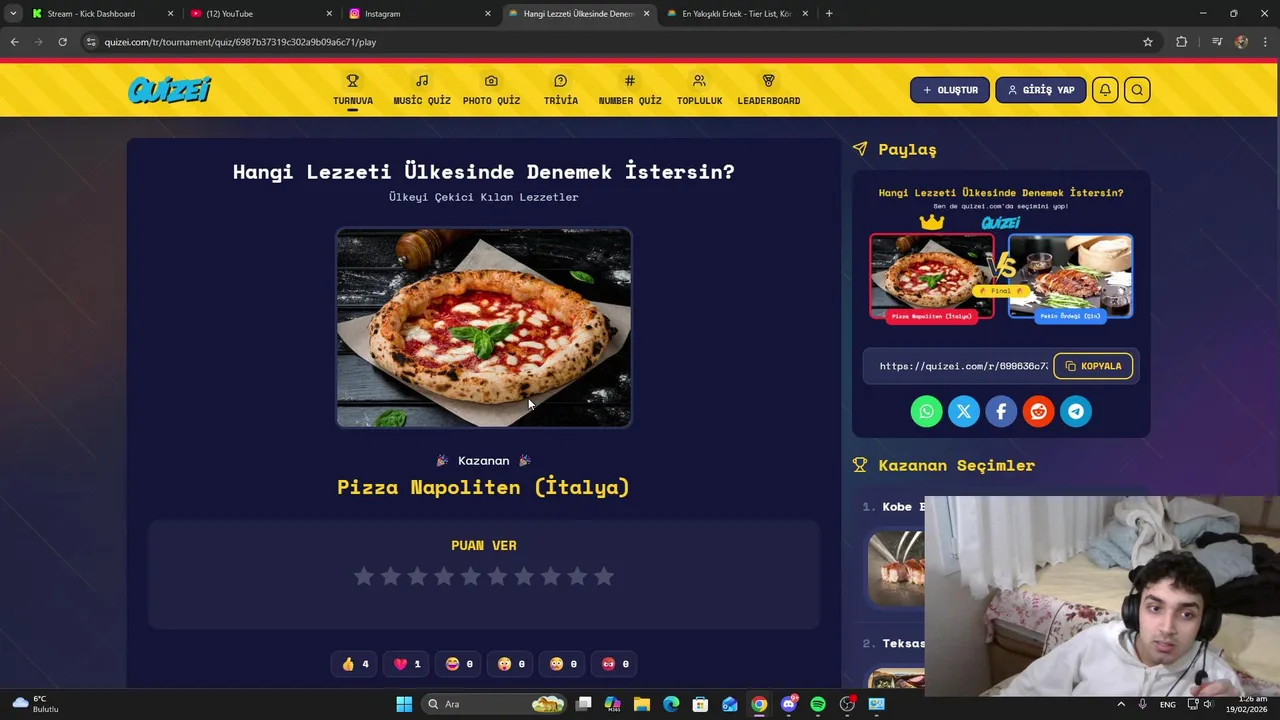Rate with the tenth star

point(604,576)
